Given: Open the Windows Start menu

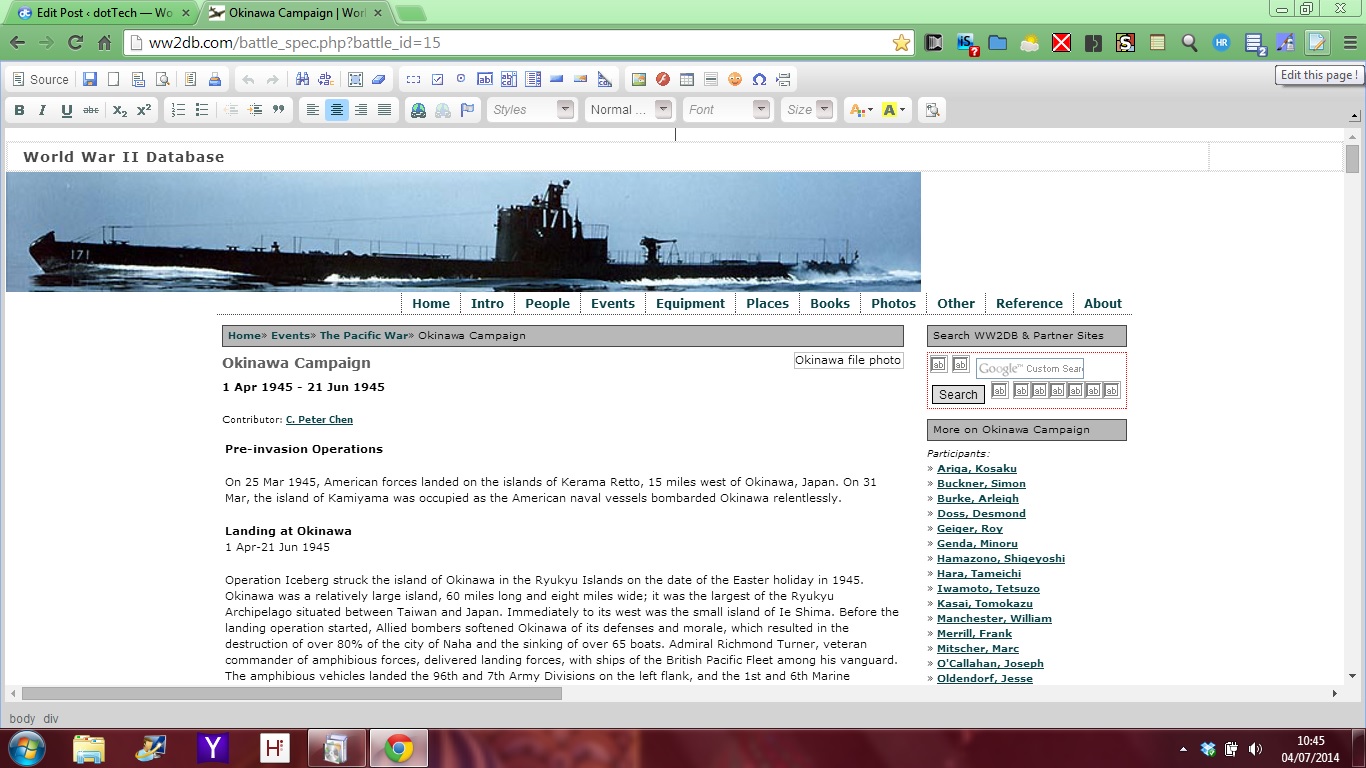Looking at the screenshot, I should (25, 748).
